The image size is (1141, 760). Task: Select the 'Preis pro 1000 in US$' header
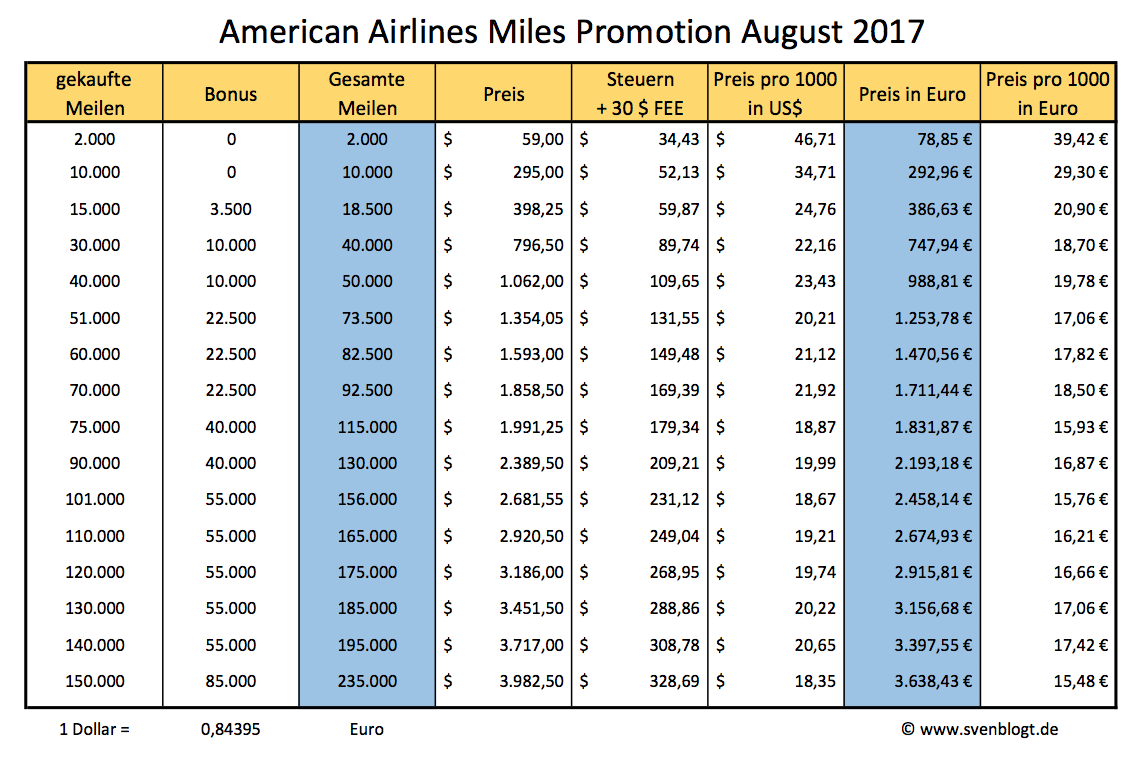[776, 93]
